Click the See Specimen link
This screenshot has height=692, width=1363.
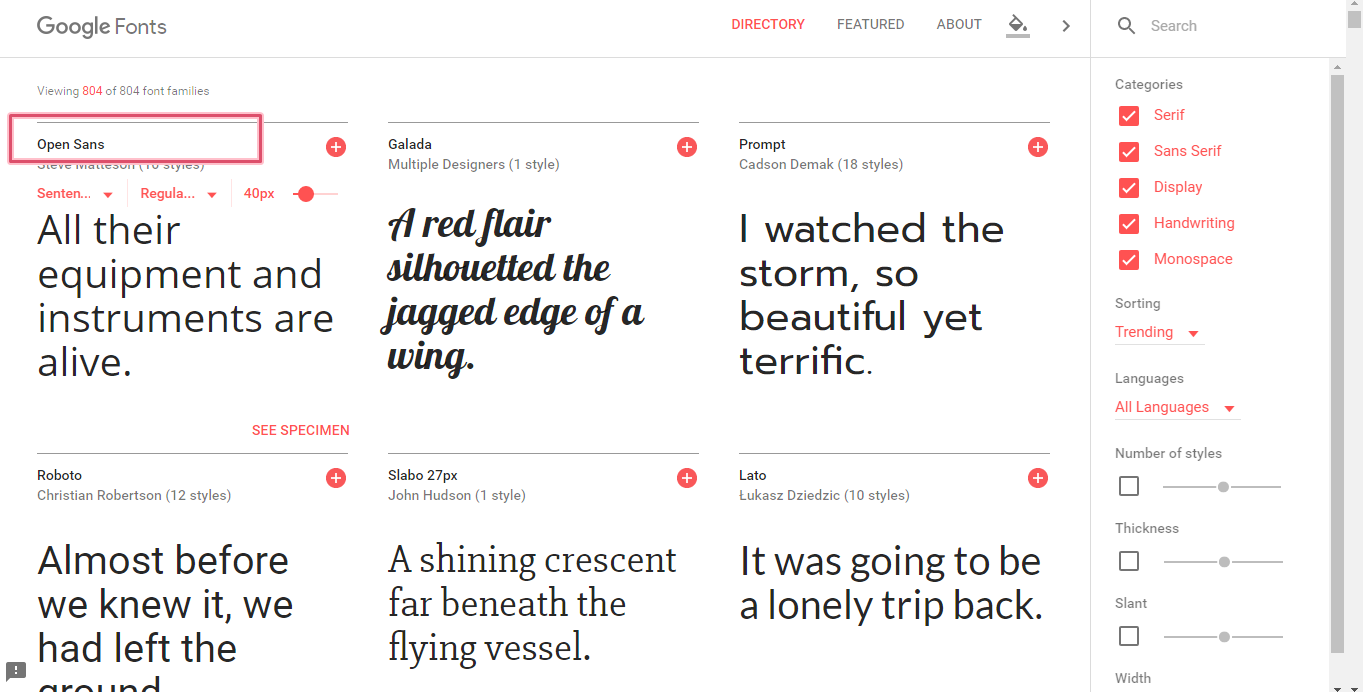tap(301, 431)
